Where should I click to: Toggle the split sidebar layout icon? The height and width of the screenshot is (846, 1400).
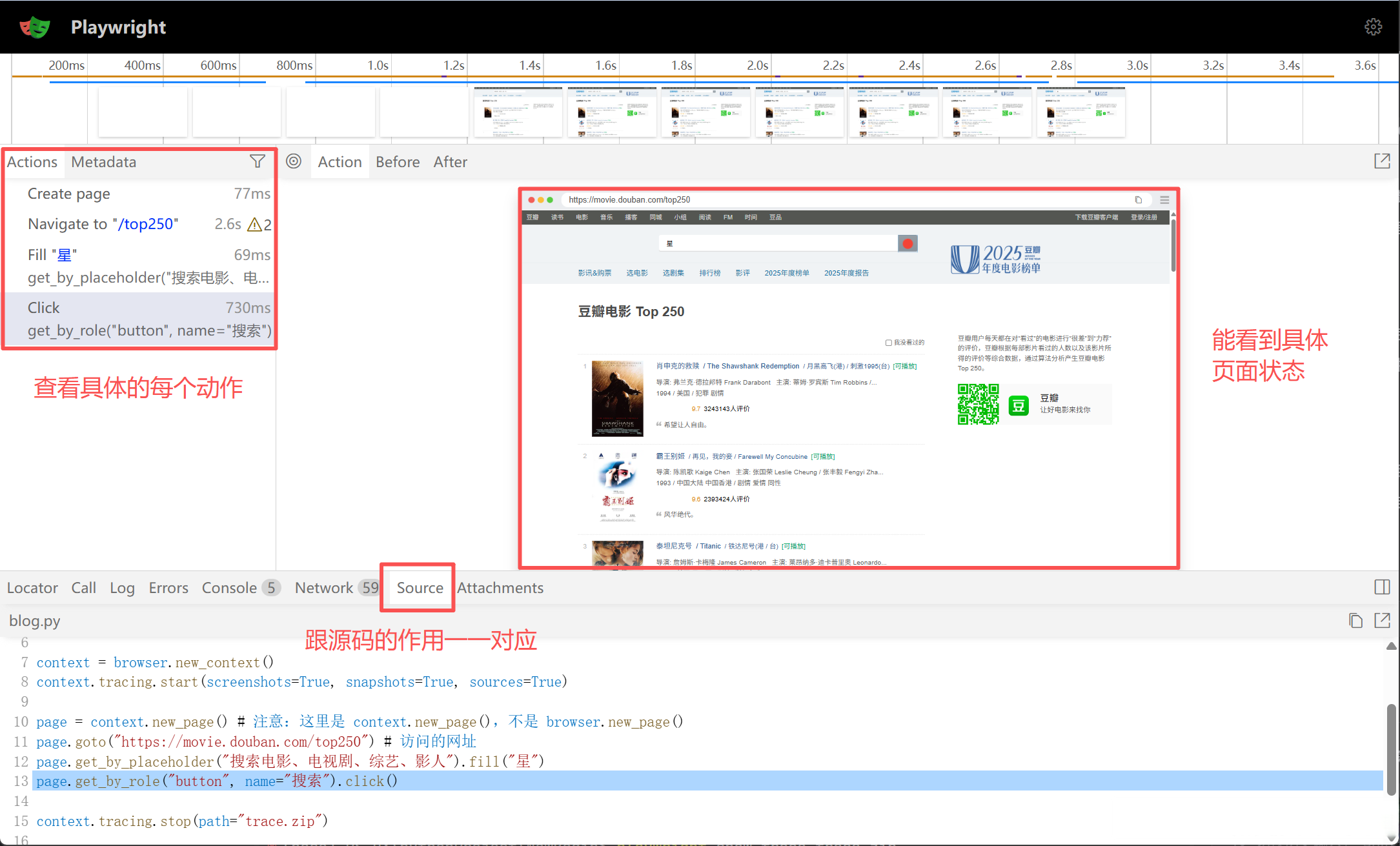pos(1382,587)
